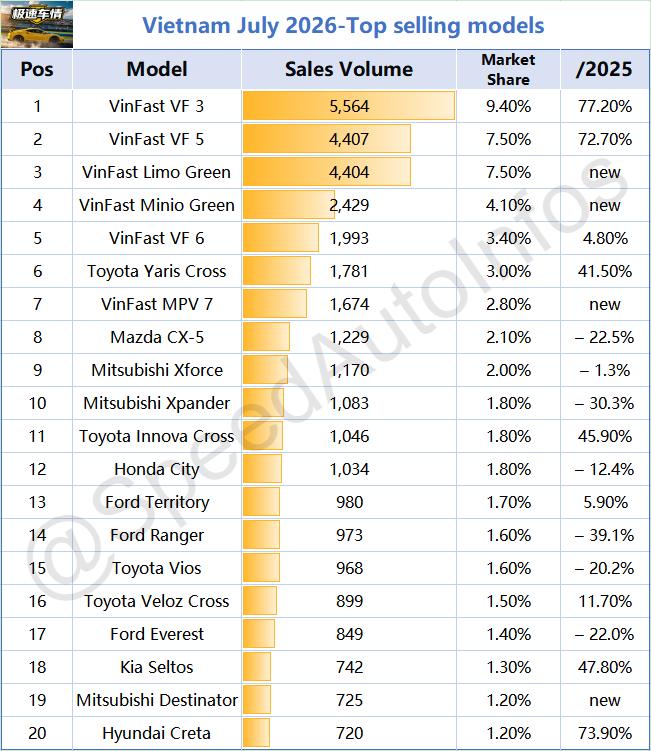Screen dimensions: 651x751
Task: Select the VinFast VF 3 model cell
Action: 157,106
